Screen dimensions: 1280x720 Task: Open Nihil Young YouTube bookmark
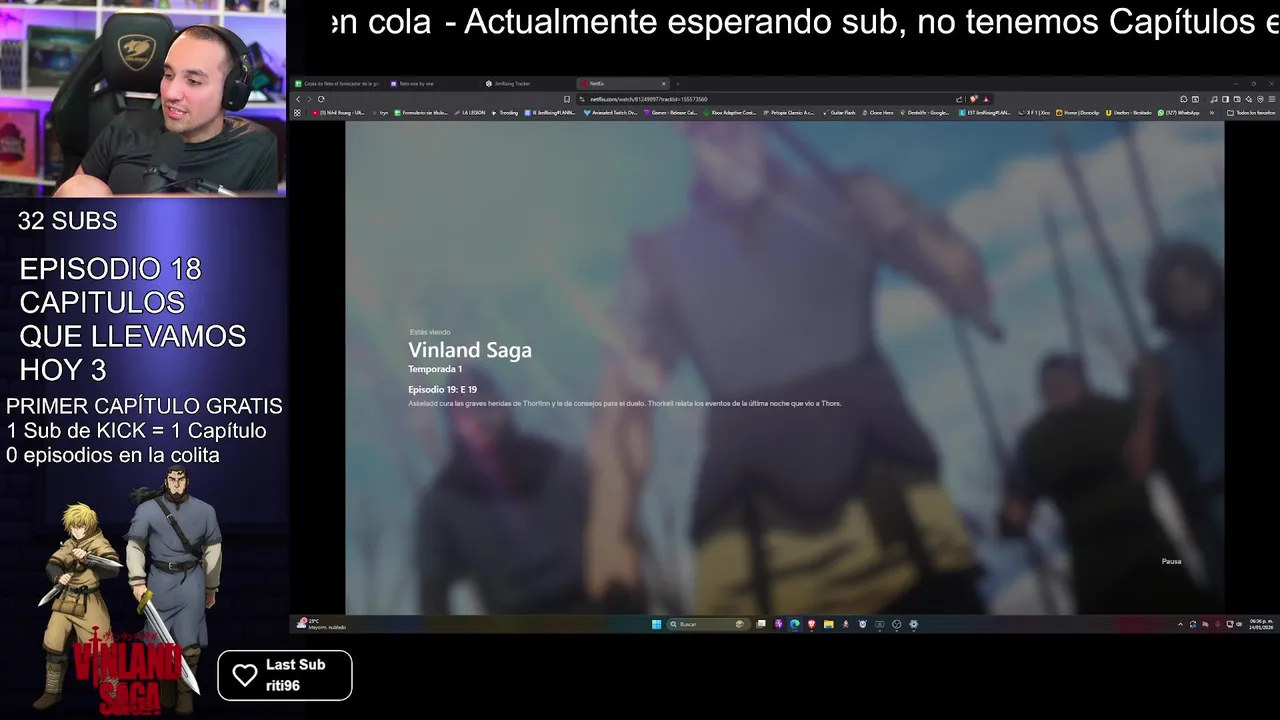tap(338, 113)
